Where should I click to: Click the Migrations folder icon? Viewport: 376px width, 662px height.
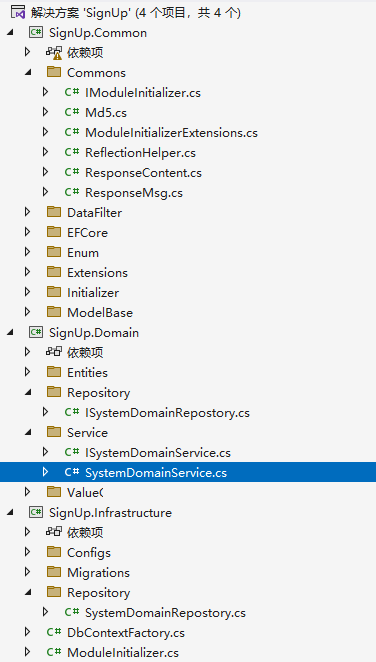pyautogui.click(x=54, y=572)
